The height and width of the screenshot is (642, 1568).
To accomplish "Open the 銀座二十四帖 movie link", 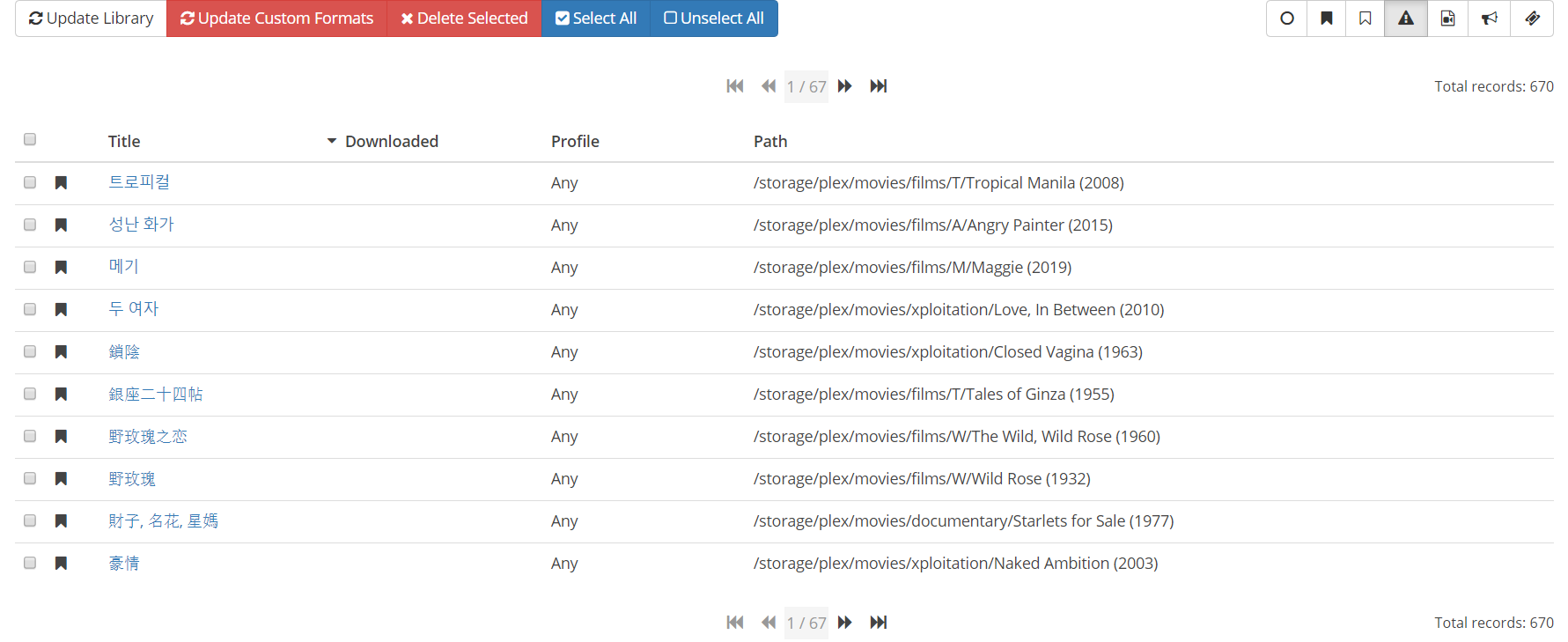I will tap(156, 395).
